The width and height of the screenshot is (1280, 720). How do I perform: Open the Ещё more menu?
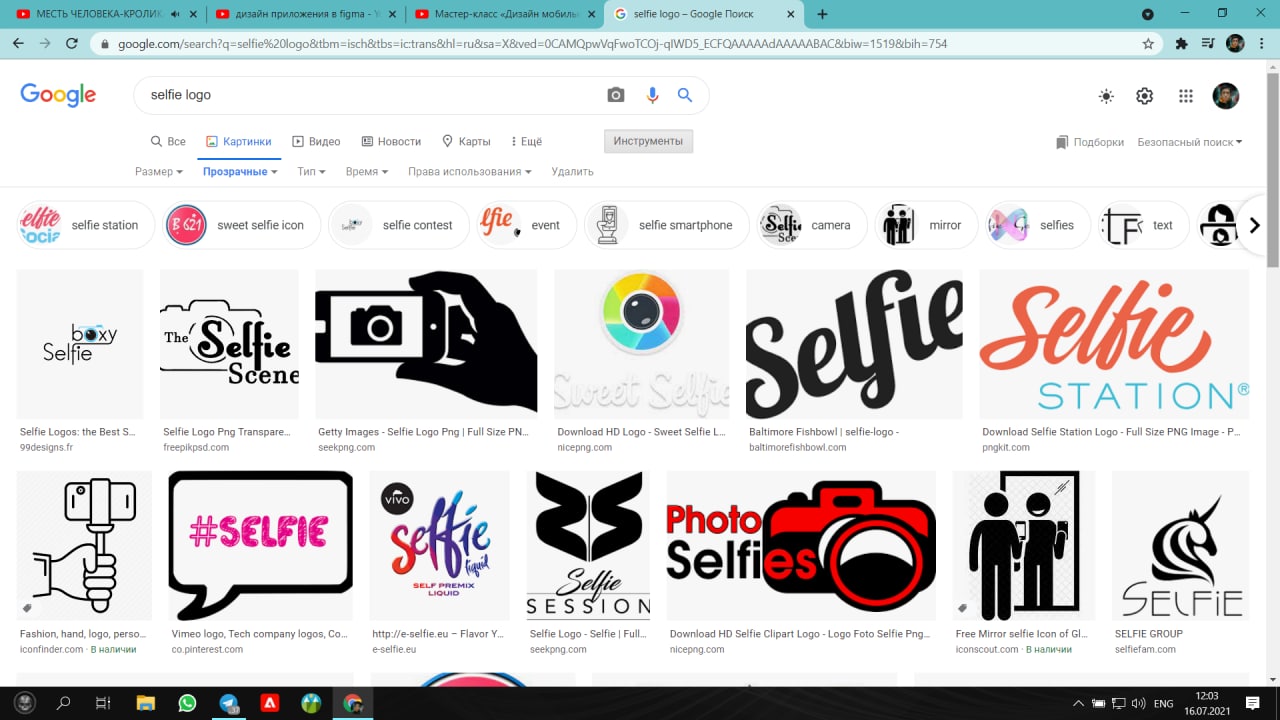(x=526, y=141)
